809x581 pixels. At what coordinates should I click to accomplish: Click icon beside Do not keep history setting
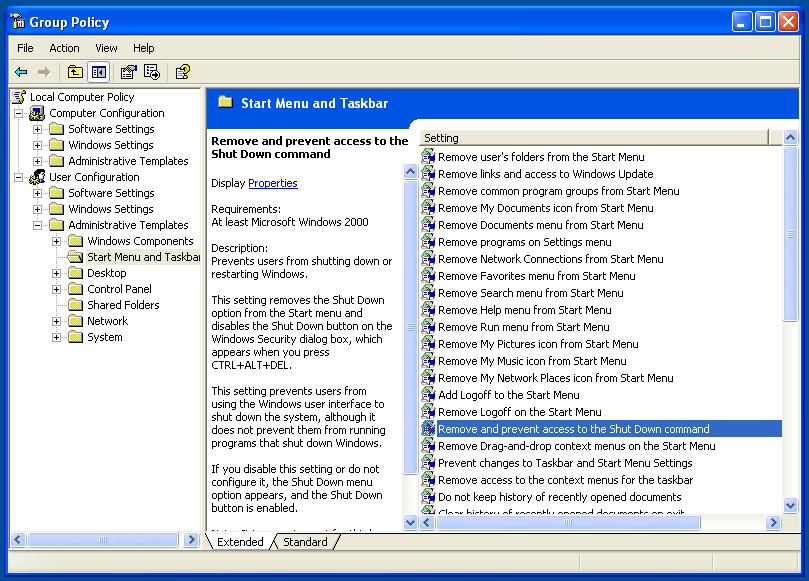[x=428, y=497]
